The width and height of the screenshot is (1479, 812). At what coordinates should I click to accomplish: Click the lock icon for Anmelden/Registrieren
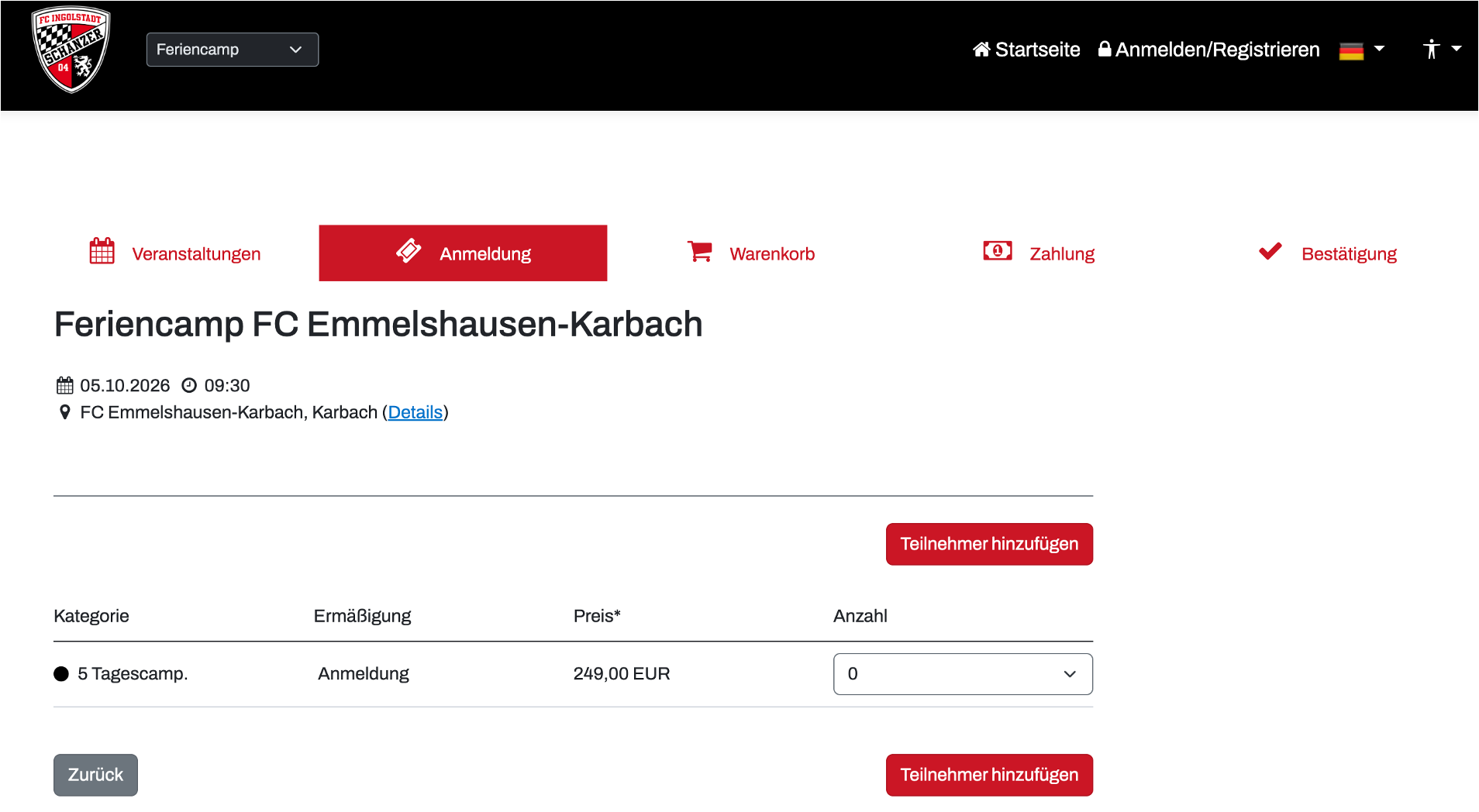click(x=1105, y=49)
